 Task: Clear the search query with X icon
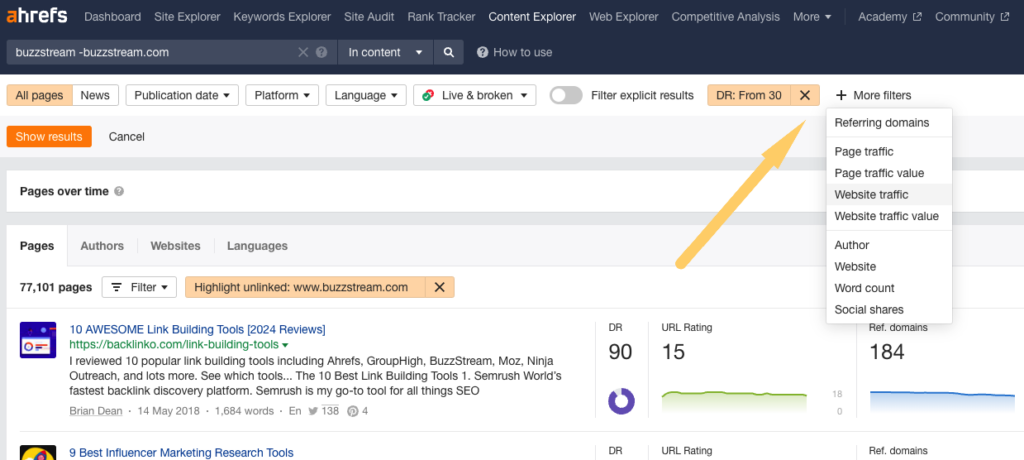point(303,52)
